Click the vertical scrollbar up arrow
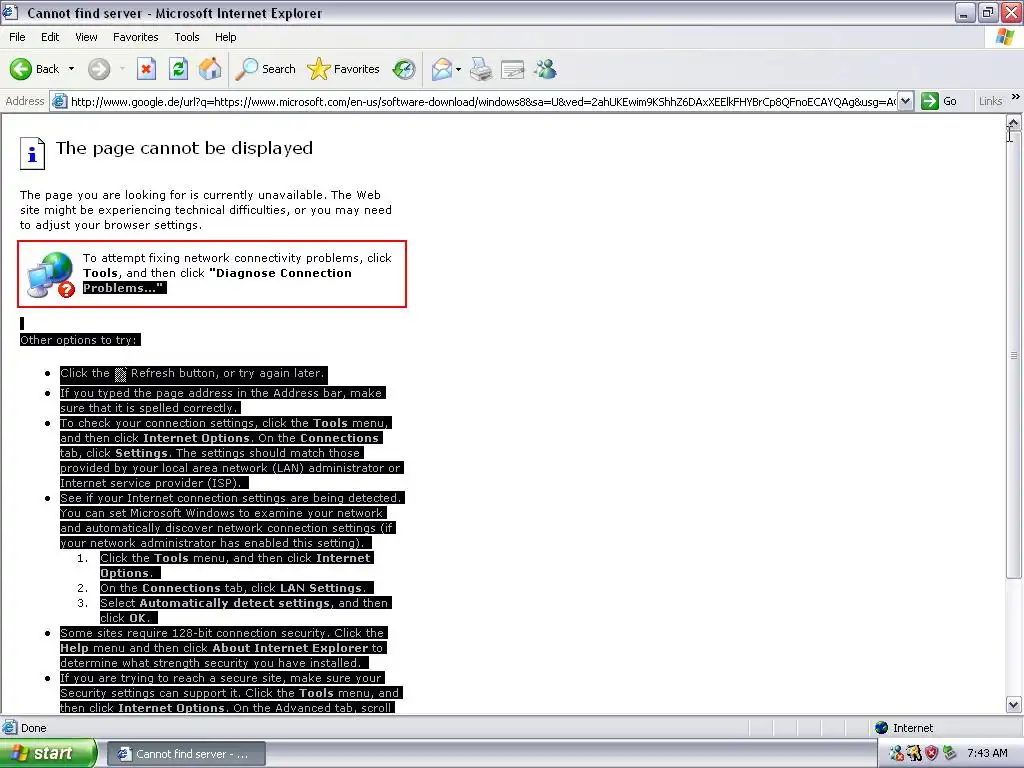 tap(1013, 122)
